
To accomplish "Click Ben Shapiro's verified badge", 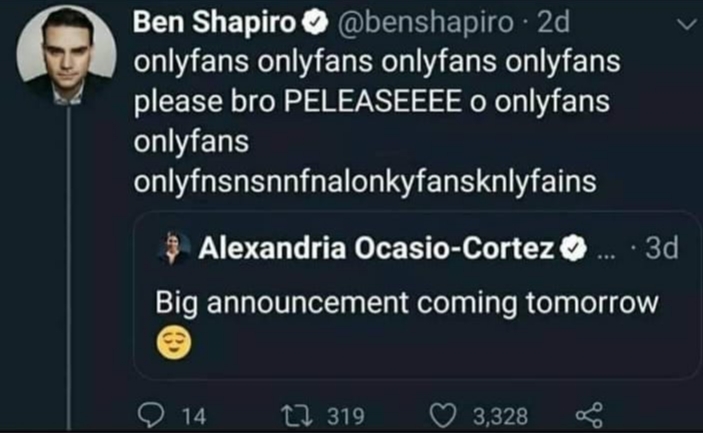I will click(x=315, y=22).
